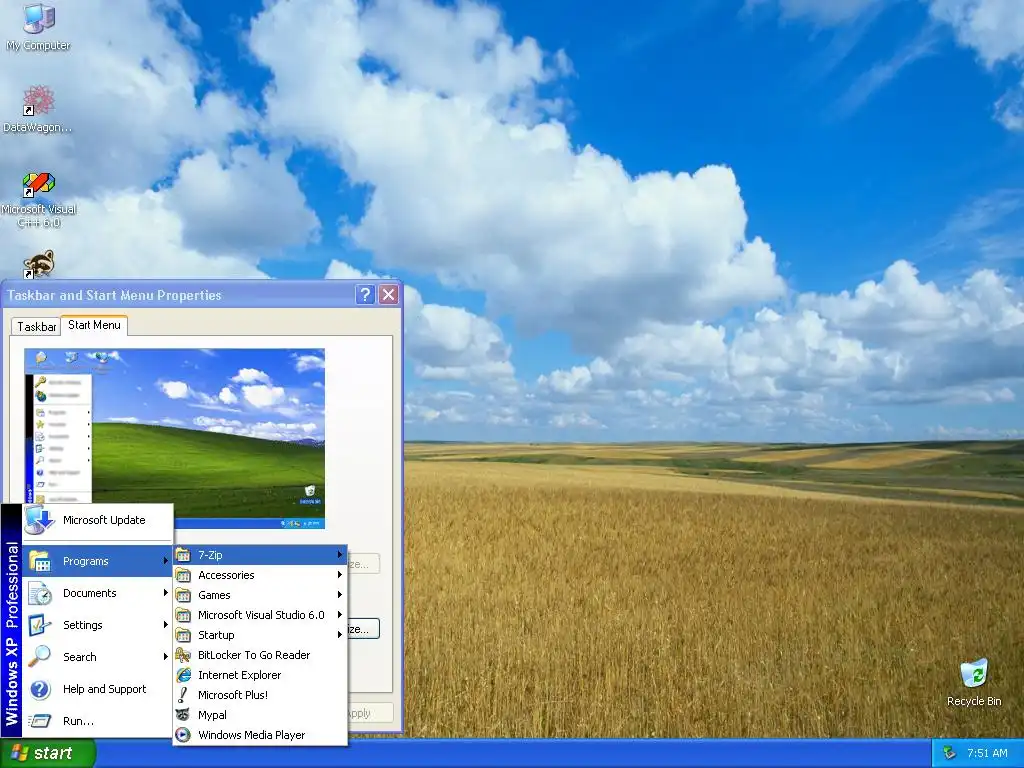Expand the Documents submenu arrow
This screenshot has height=768, width=1024.
[165, 592]
